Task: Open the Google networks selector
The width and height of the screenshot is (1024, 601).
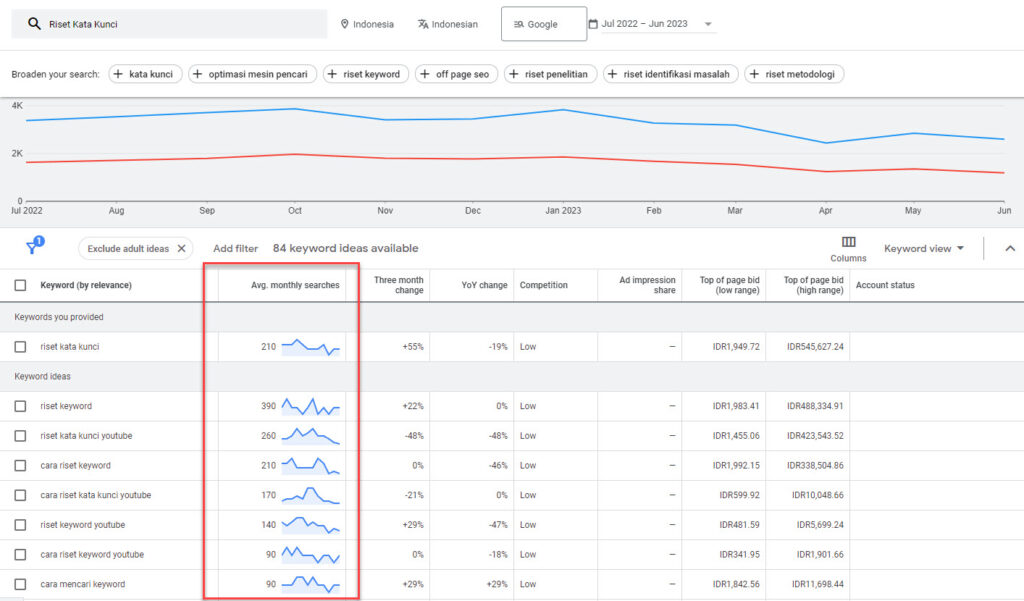Action: [x=543, y=24]
